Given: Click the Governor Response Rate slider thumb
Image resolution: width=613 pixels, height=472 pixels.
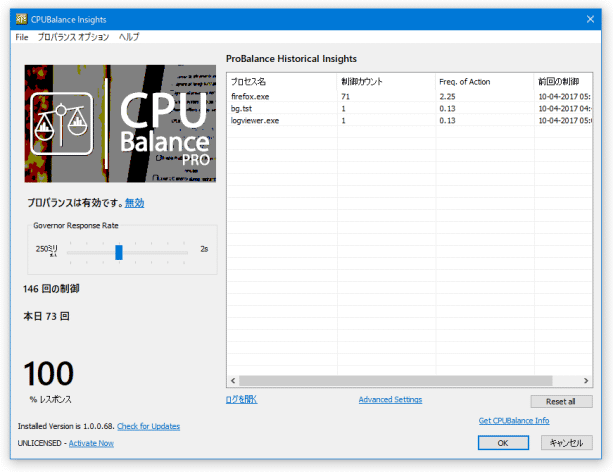Looking at the screenshot, I should pos(119,252).
